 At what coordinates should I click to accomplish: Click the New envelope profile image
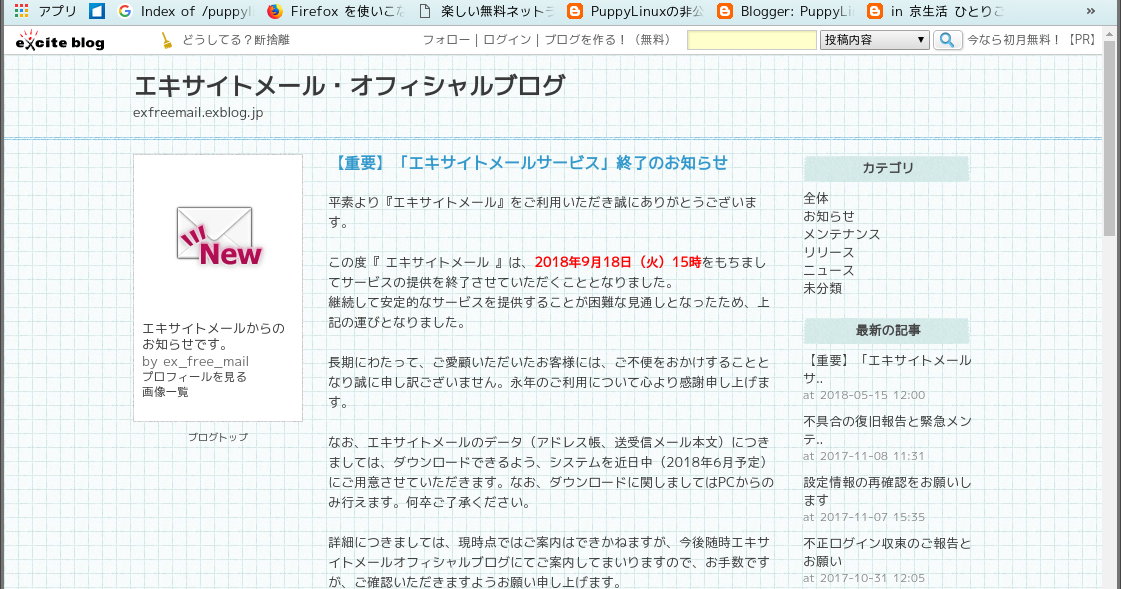[x=219, y=237]
